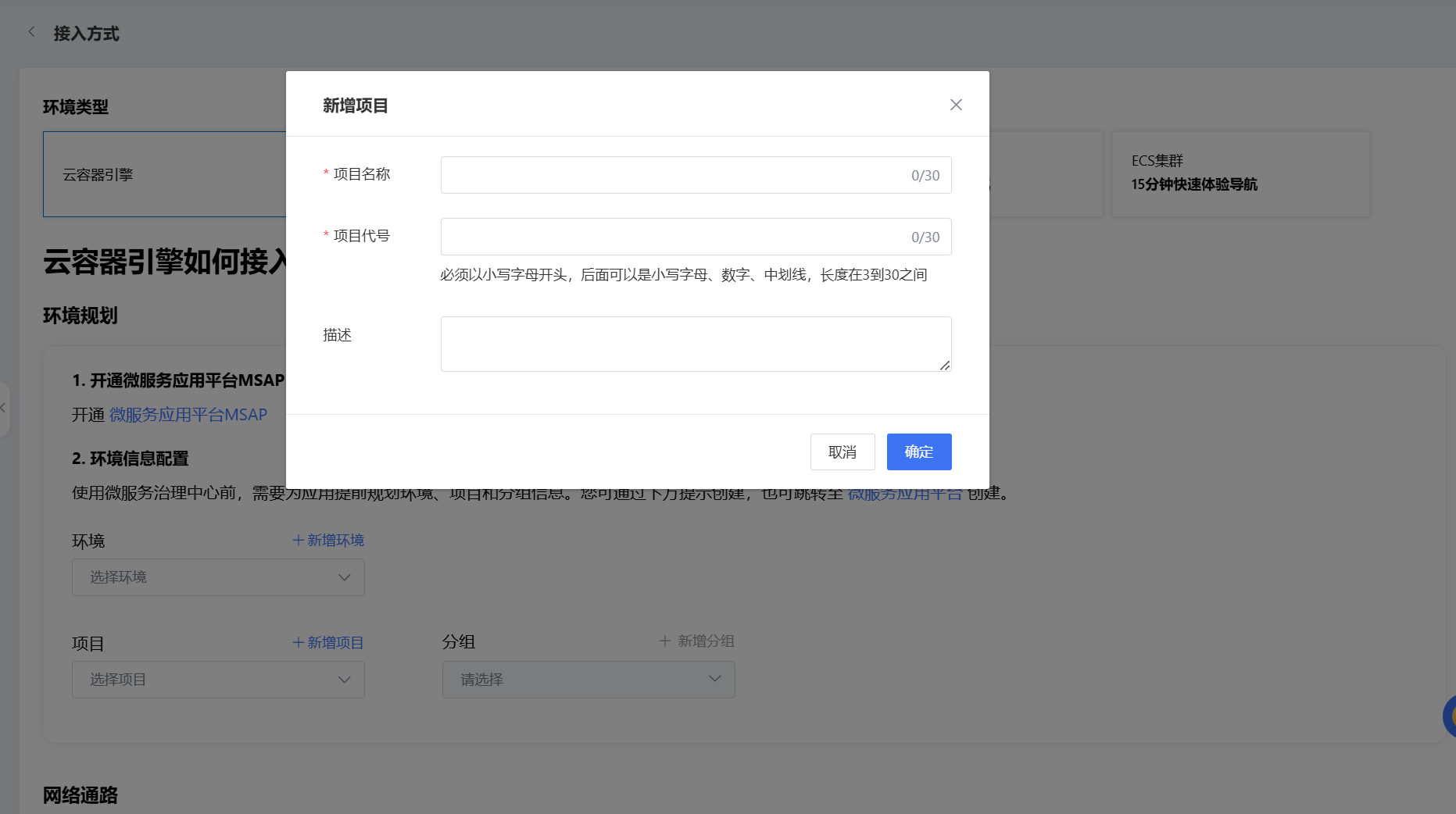The height and width of the screenshot is (814, 1456).
Task: Click the back arrow beside 接入方式
Action: (31, 32)
